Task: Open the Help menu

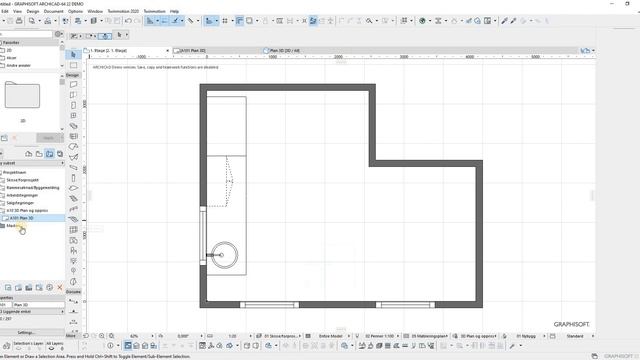Action: 174,11
